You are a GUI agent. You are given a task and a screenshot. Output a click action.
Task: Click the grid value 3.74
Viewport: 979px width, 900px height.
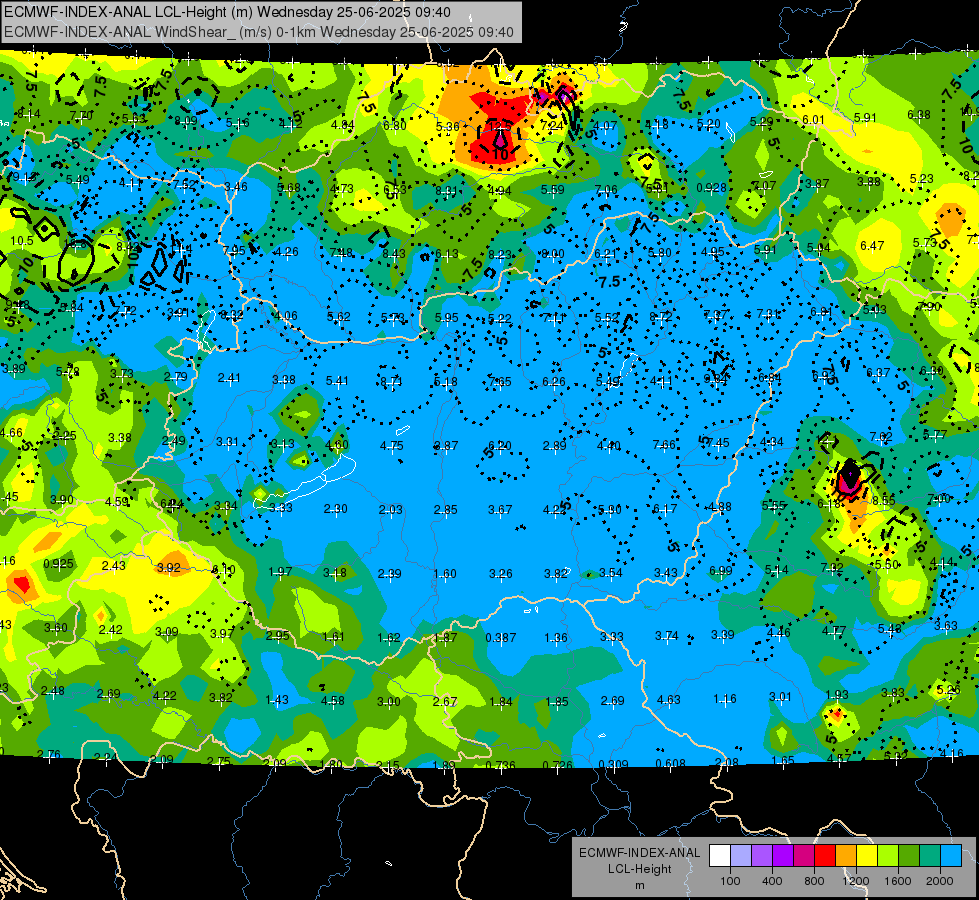point(666,636)
